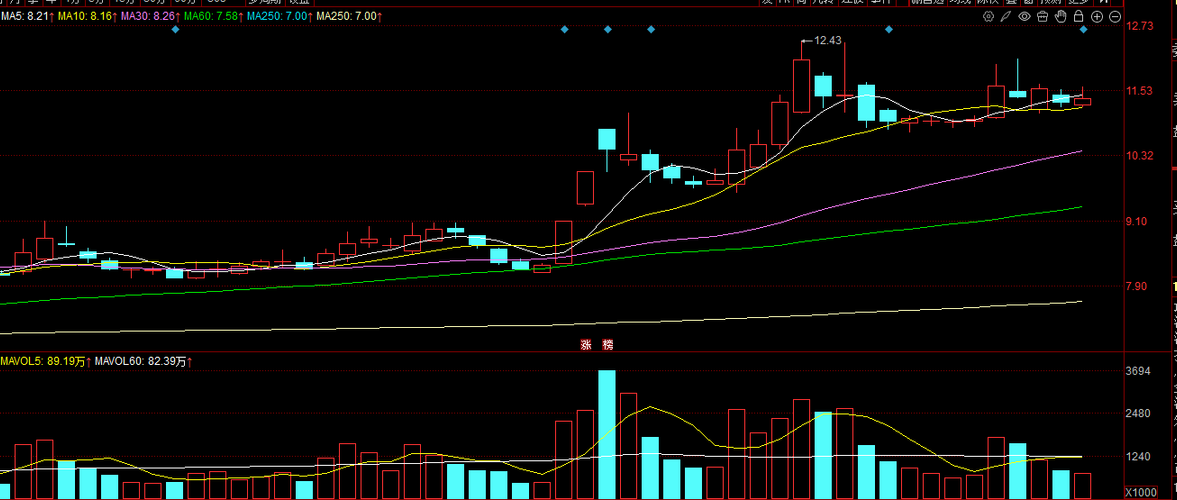Click the MAVOL5: 89.19万 volume label
Image resolution: width=1177 pixels, height=500 pixels.
click(45, 362)
